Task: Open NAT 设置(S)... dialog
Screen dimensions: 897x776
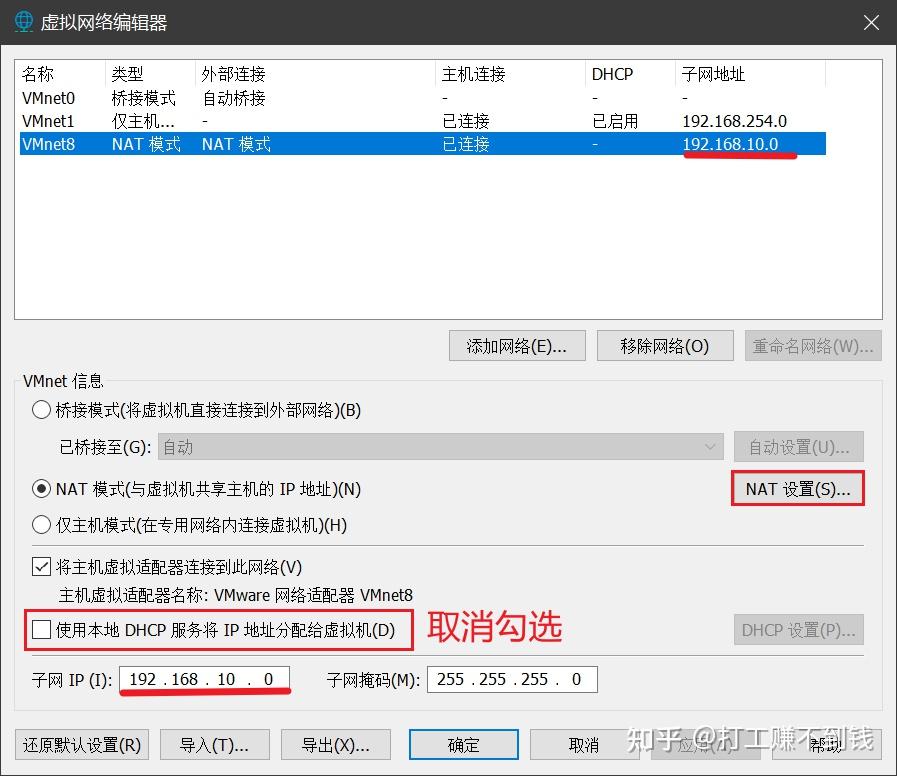Action: [797, 489]
